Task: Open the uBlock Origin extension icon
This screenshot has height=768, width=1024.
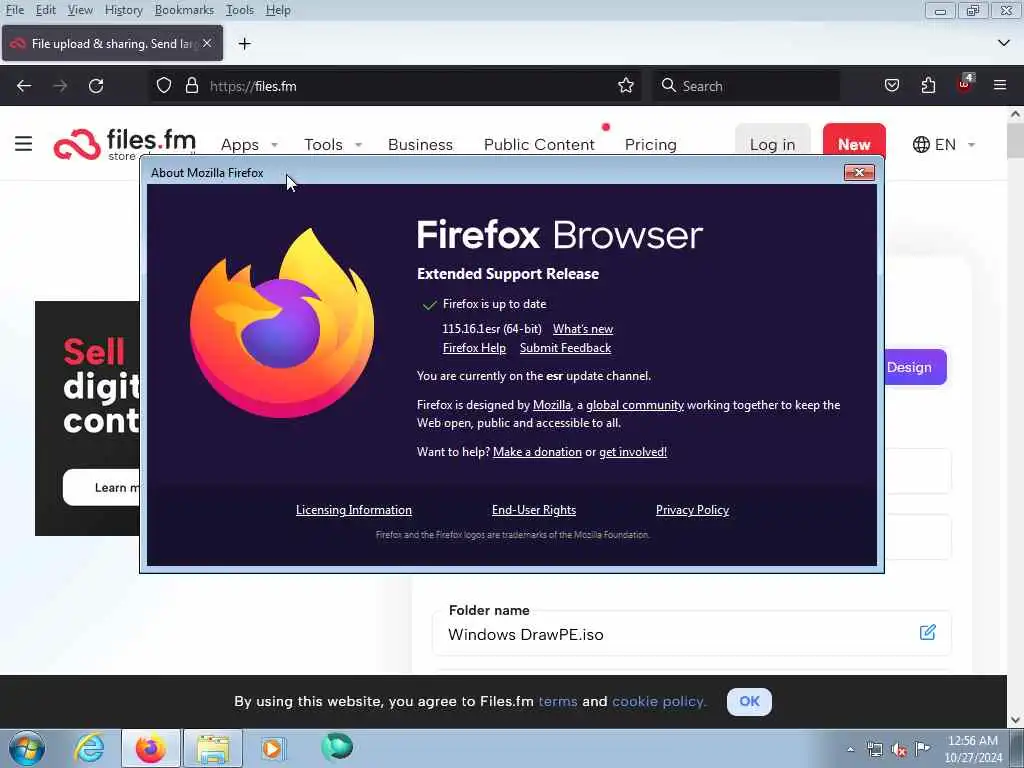Action: pos(965,84)
